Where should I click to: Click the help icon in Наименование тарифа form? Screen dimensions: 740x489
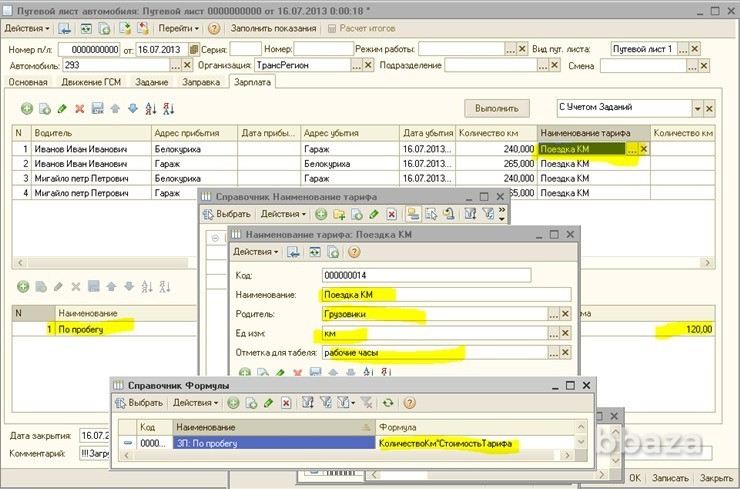(x=353, y=252)
